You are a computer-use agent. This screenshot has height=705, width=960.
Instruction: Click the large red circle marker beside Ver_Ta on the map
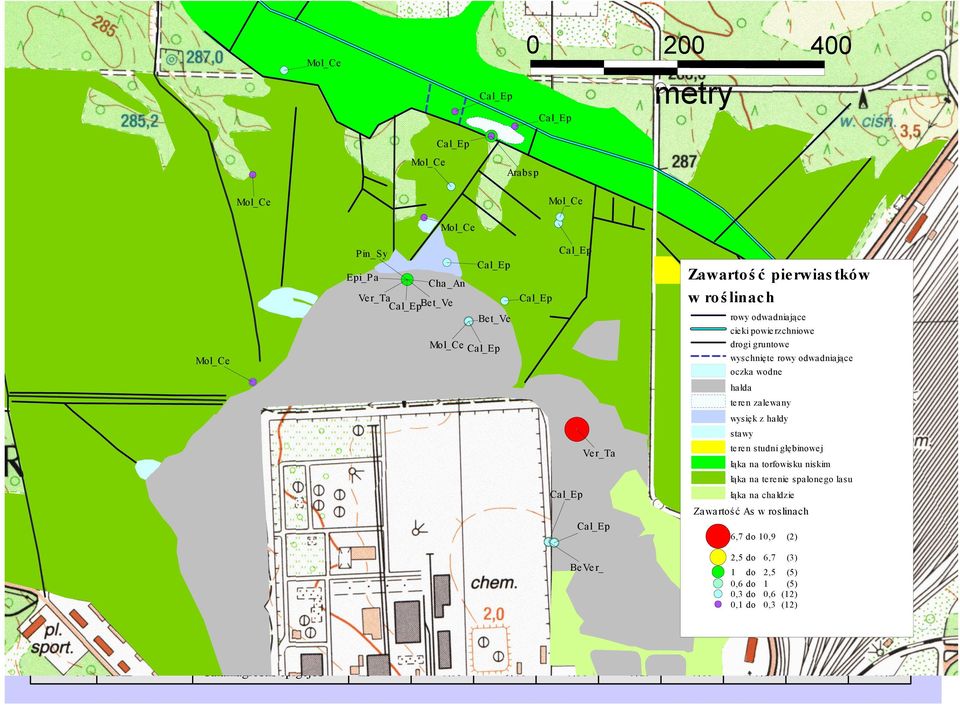(577, 429)
